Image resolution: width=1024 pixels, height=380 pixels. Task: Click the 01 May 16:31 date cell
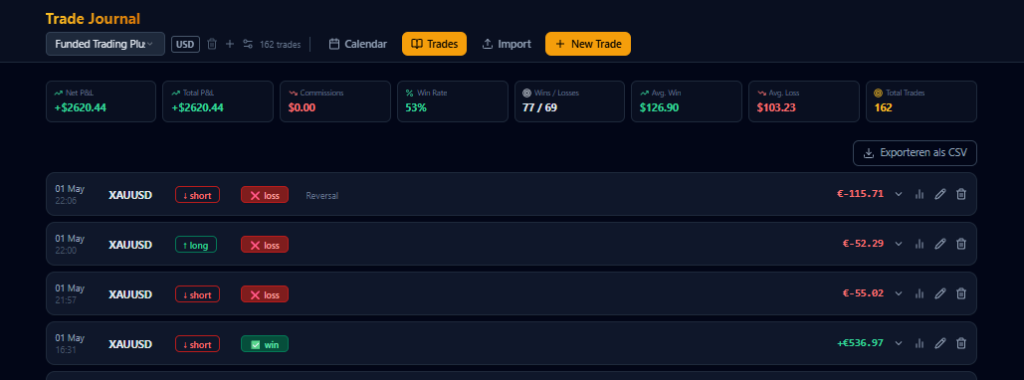coord(70,343)
